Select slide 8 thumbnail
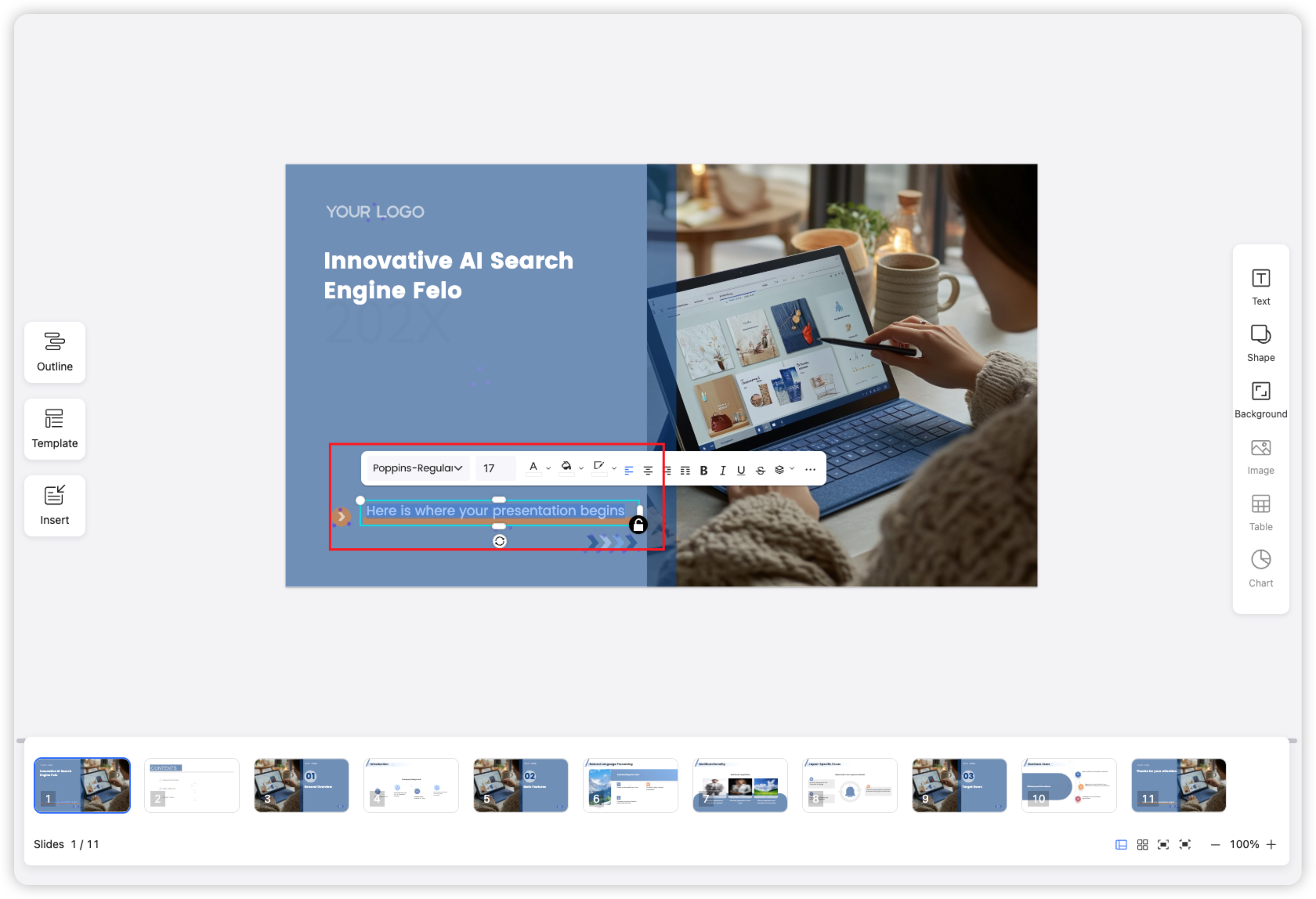The image size is (1316, 899). point(850,785)
